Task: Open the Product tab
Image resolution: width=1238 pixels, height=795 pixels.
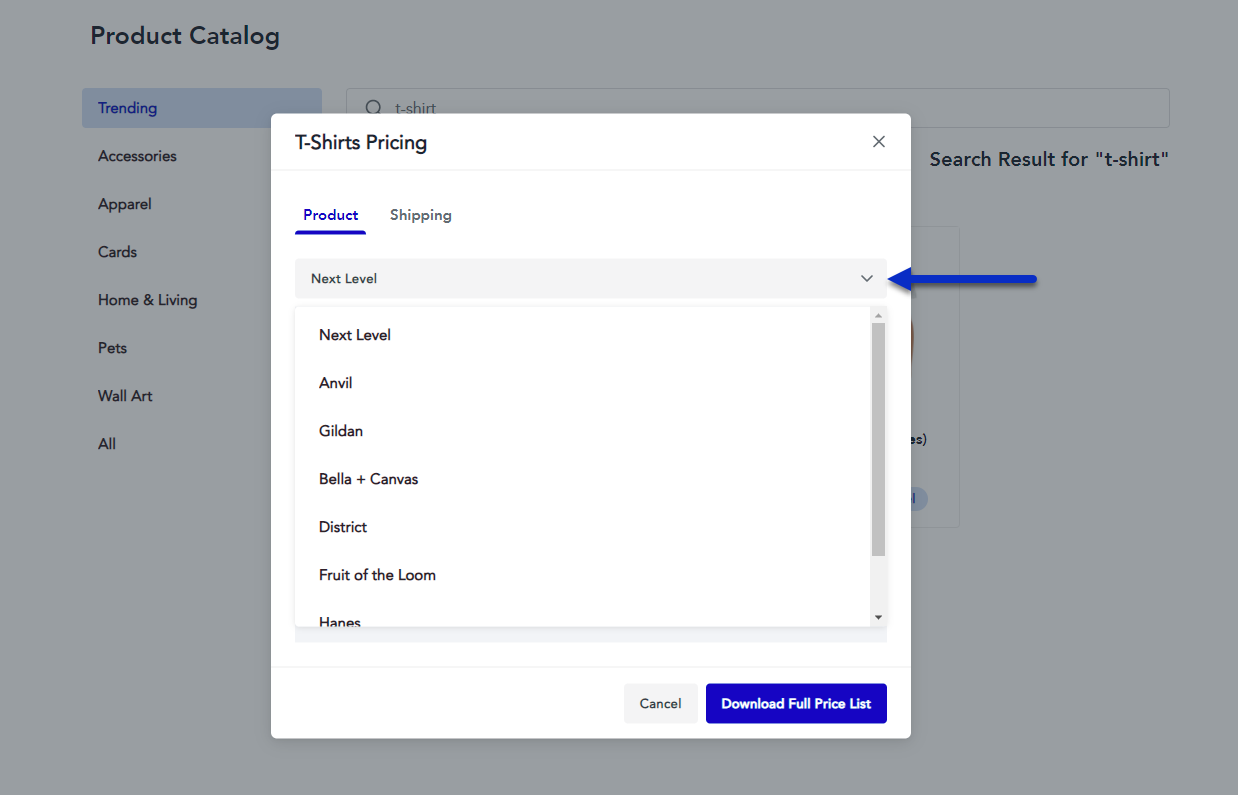Action: click(x=330, y=215)
